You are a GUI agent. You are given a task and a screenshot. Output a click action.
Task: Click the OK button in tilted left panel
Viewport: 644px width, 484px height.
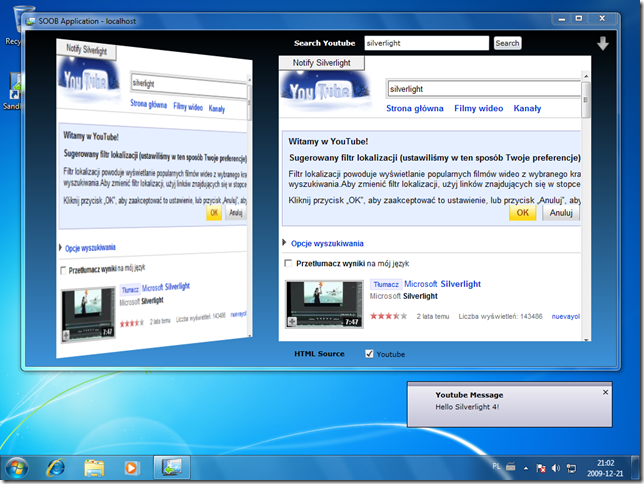tap(214, 212)
